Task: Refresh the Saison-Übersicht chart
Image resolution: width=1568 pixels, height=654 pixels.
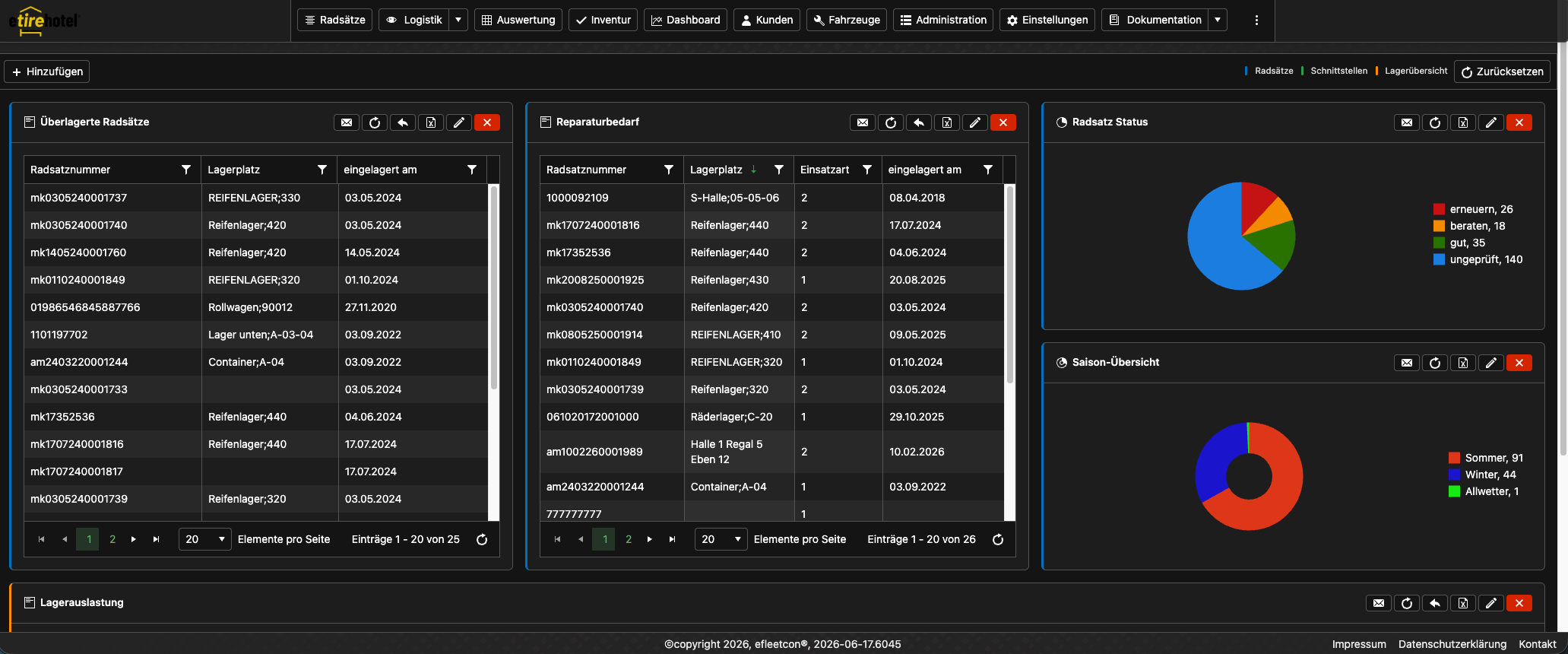Action: click(x=1435, y=363)
